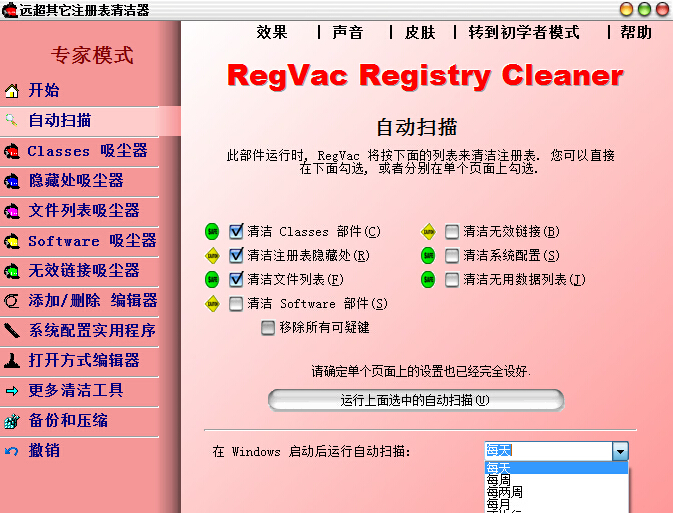Click the app logo icon in title bar
The width and height of the screenshot is (673, 513).
click(9, 9)
